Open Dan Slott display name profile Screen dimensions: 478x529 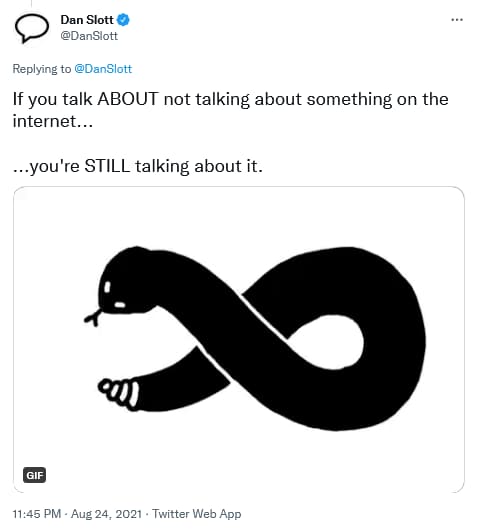point(87,20)
